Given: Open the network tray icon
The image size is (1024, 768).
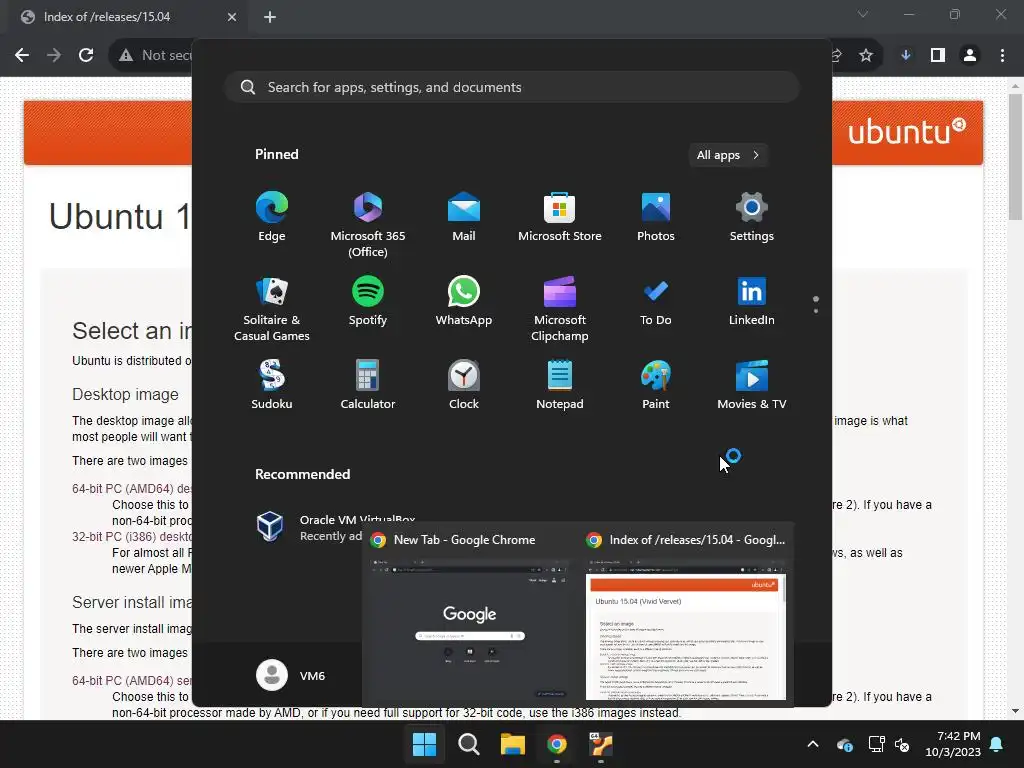Looking at the screenshot, I should click(x=876, y=744).
